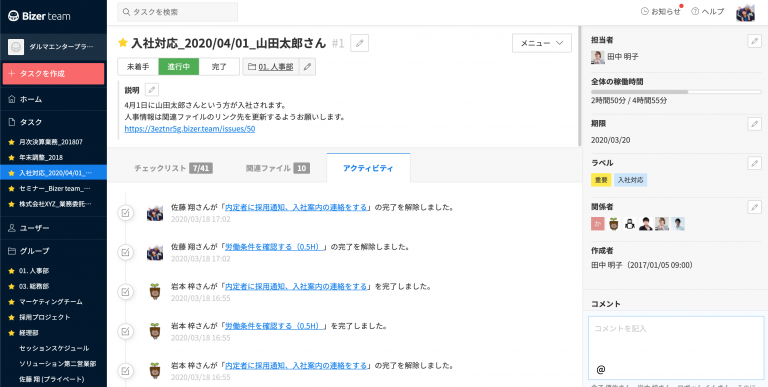Edit 担当者 via its pencil icon
768x387 pixels.
tap(755, 41)
